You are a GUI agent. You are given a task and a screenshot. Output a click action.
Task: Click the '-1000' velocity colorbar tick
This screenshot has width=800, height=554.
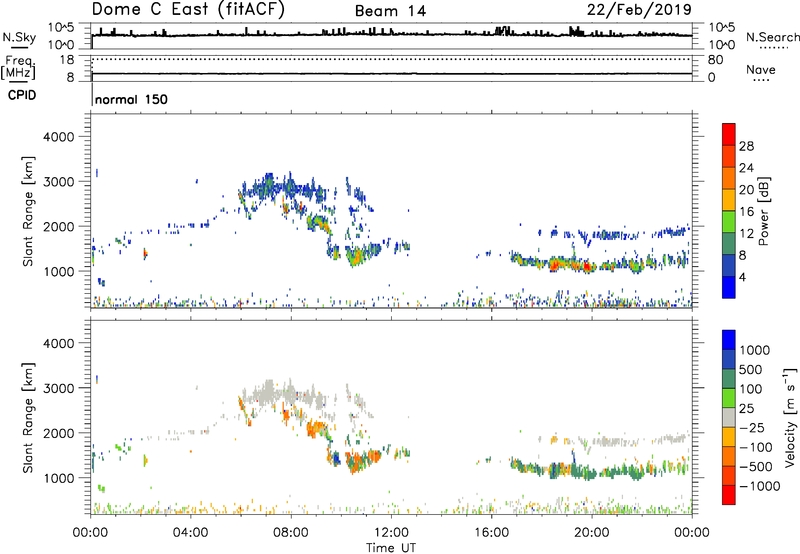point(759,486)
